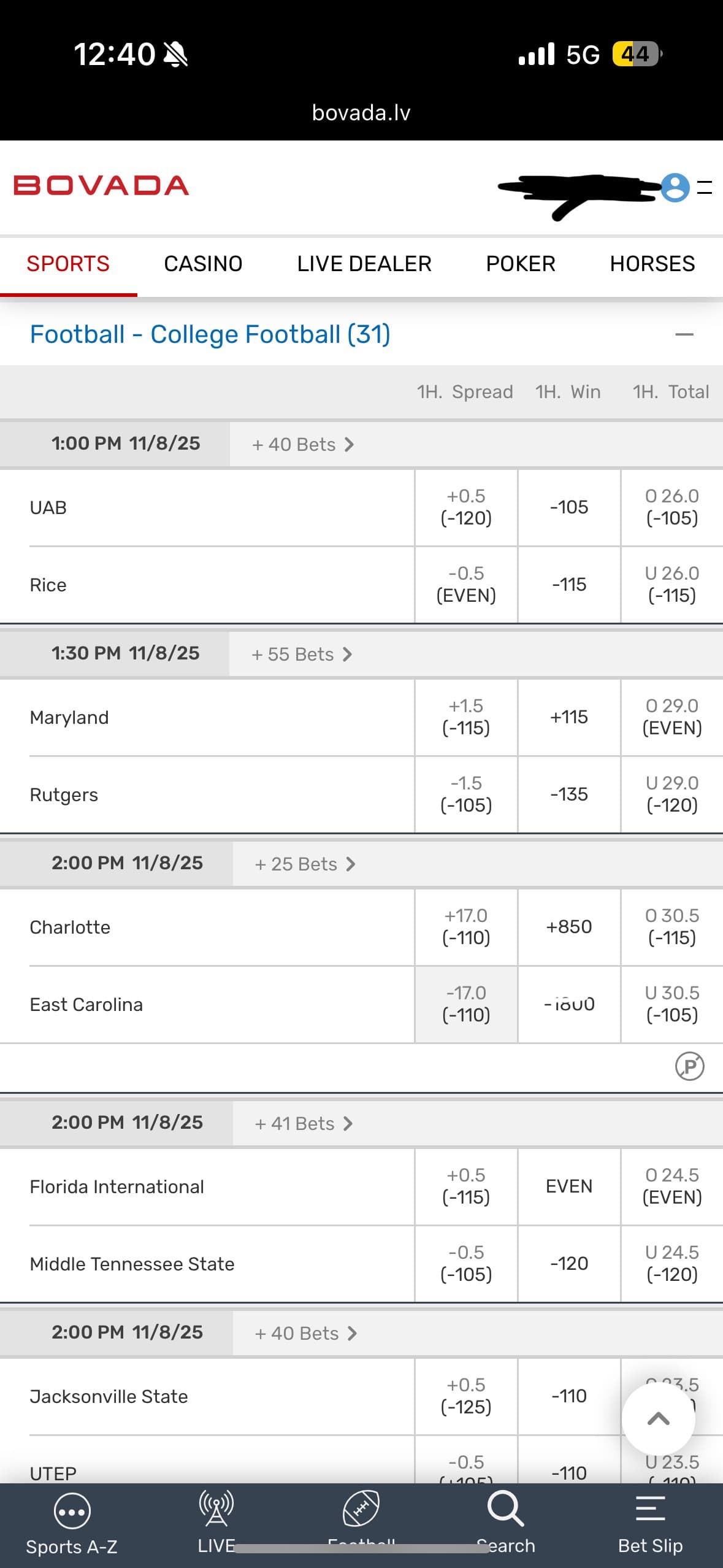
Task: Expand +55 Bets for Maryland vs Rutgers
Action: 302,654
